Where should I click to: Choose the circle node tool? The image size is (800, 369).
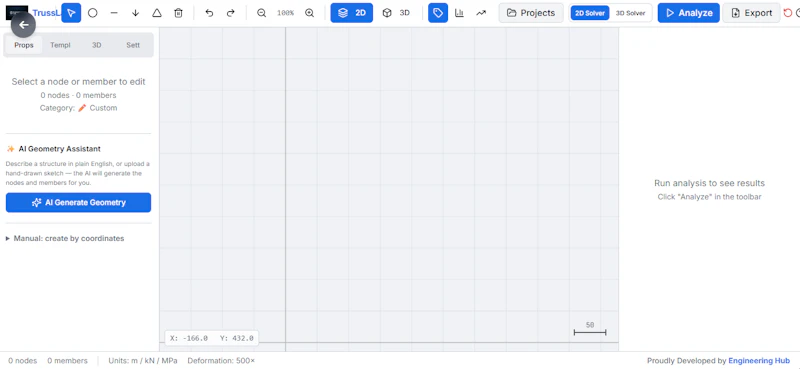(x=92, y=13)
